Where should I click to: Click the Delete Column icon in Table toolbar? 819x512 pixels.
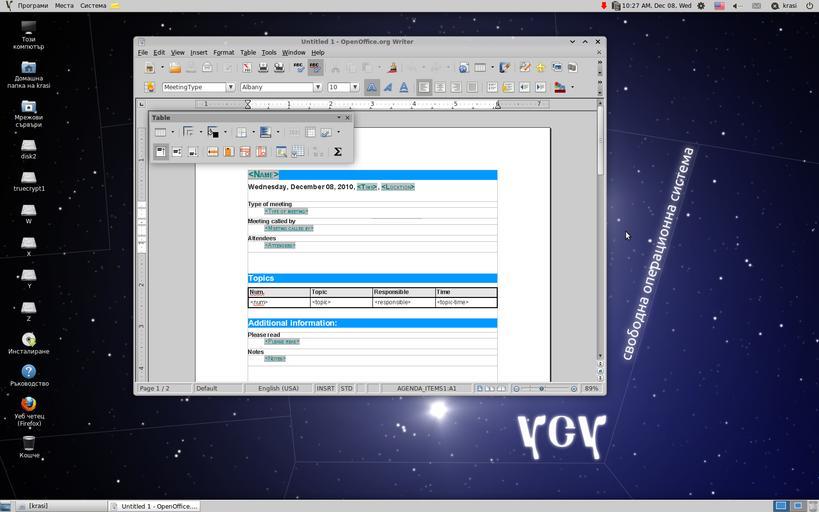click(x=261, y=152)
